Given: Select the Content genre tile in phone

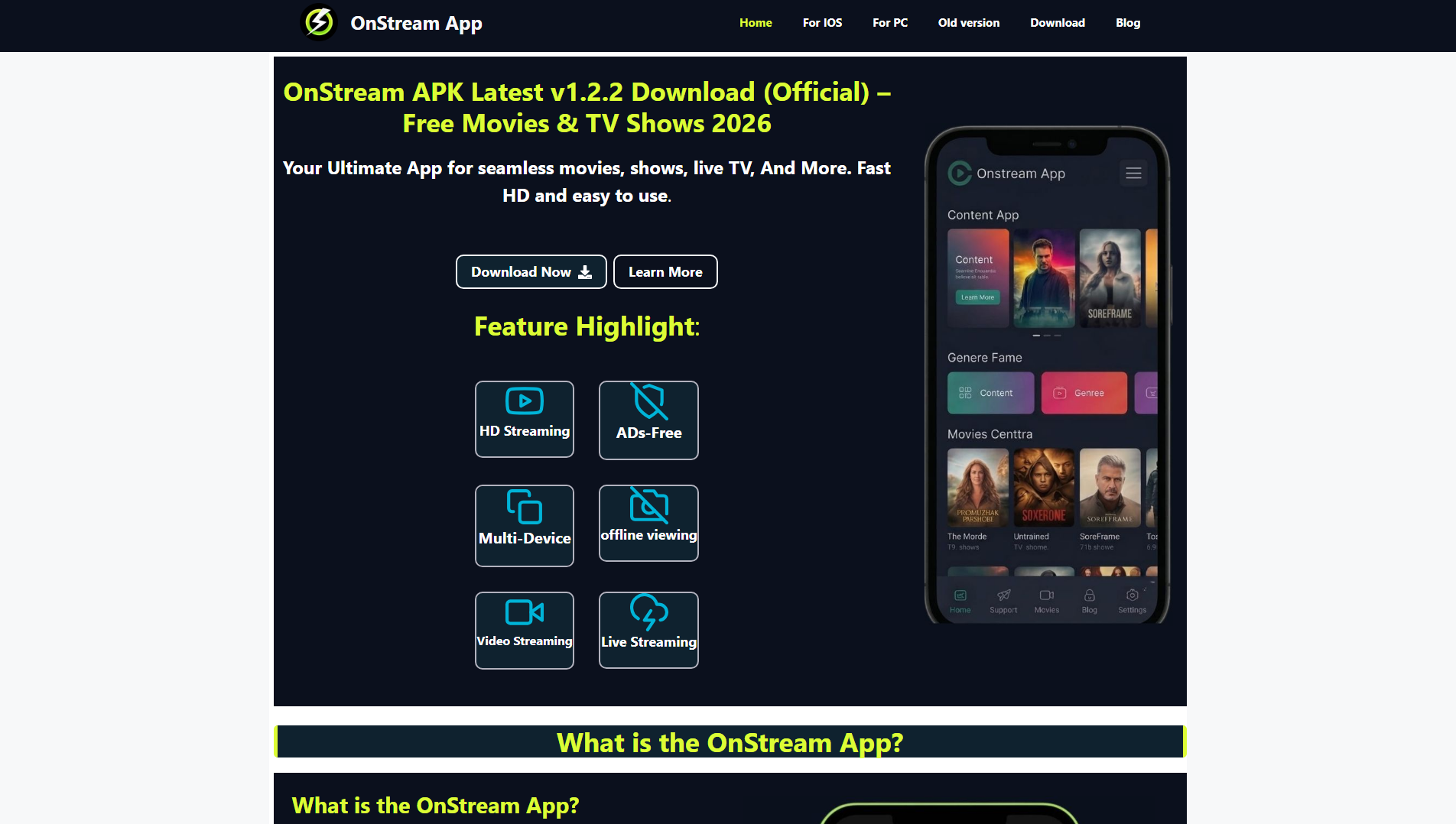Looking at the screenshot, I should click(x=990, y=393).
